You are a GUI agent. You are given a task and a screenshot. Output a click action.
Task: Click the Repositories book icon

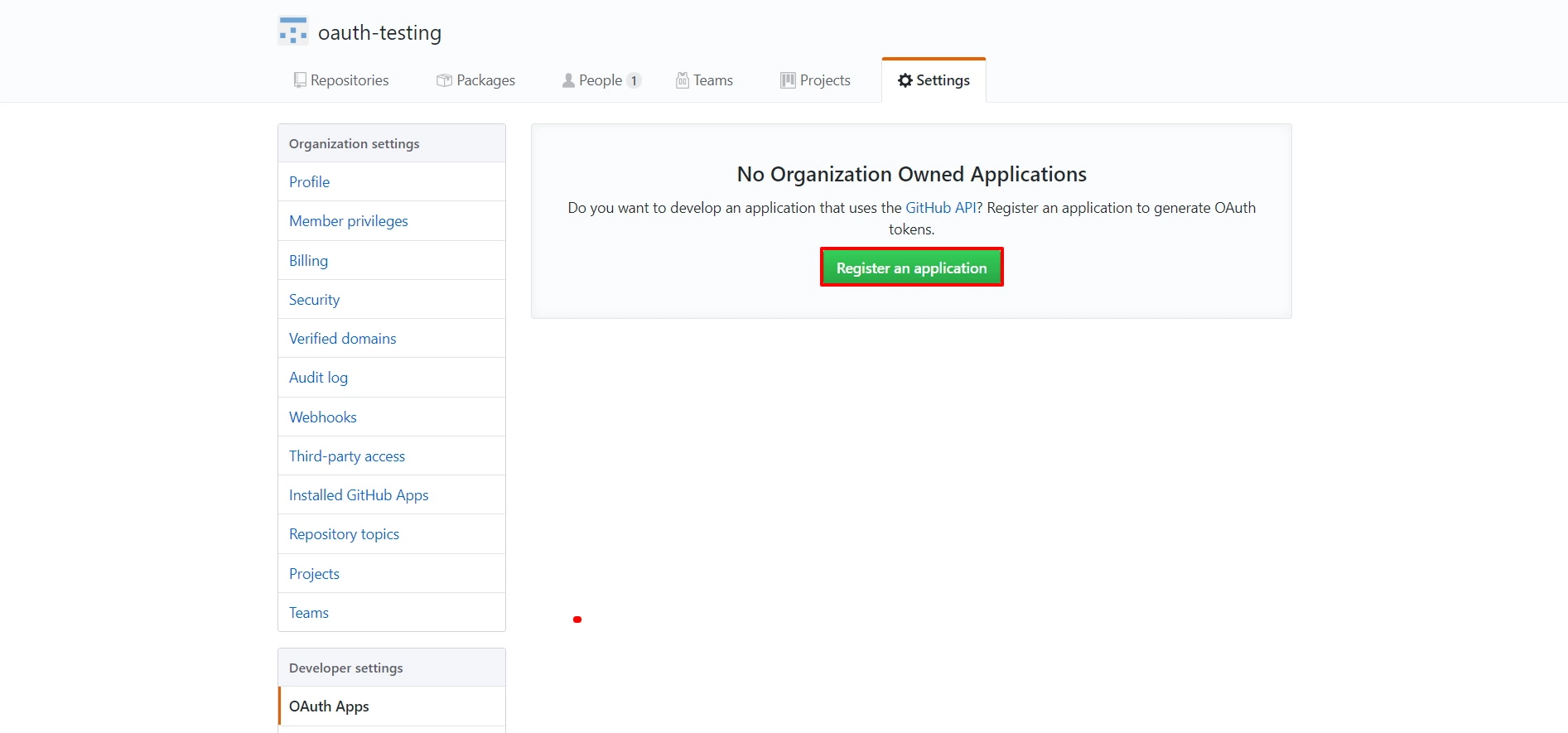(300, 80)
